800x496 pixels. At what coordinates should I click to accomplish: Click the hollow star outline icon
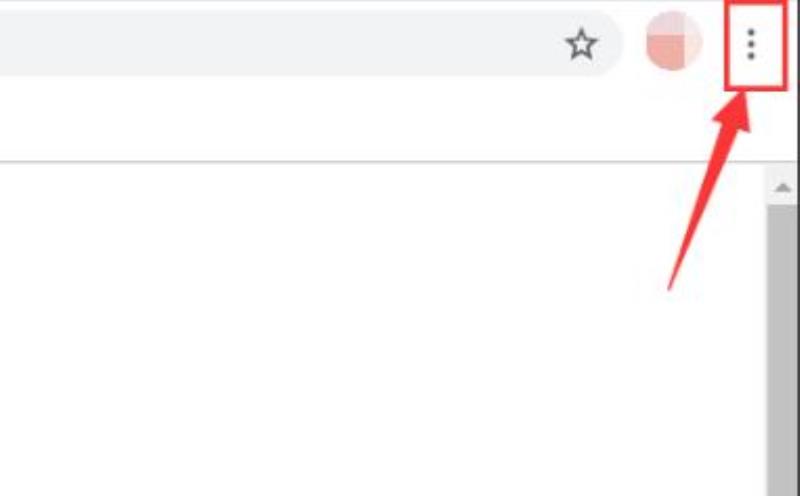click(x=581, y=44)
